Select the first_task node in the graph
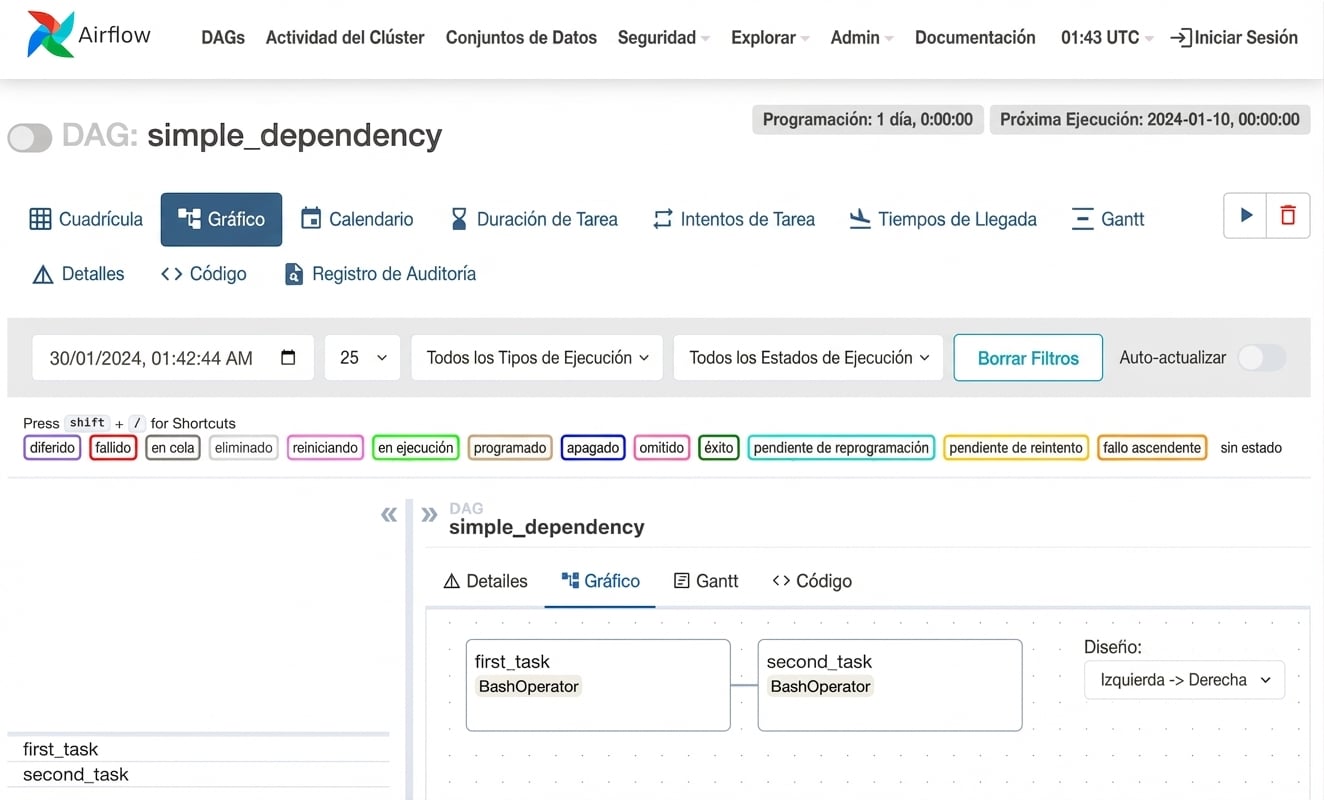1324x800 pixels. pos(597,684)
